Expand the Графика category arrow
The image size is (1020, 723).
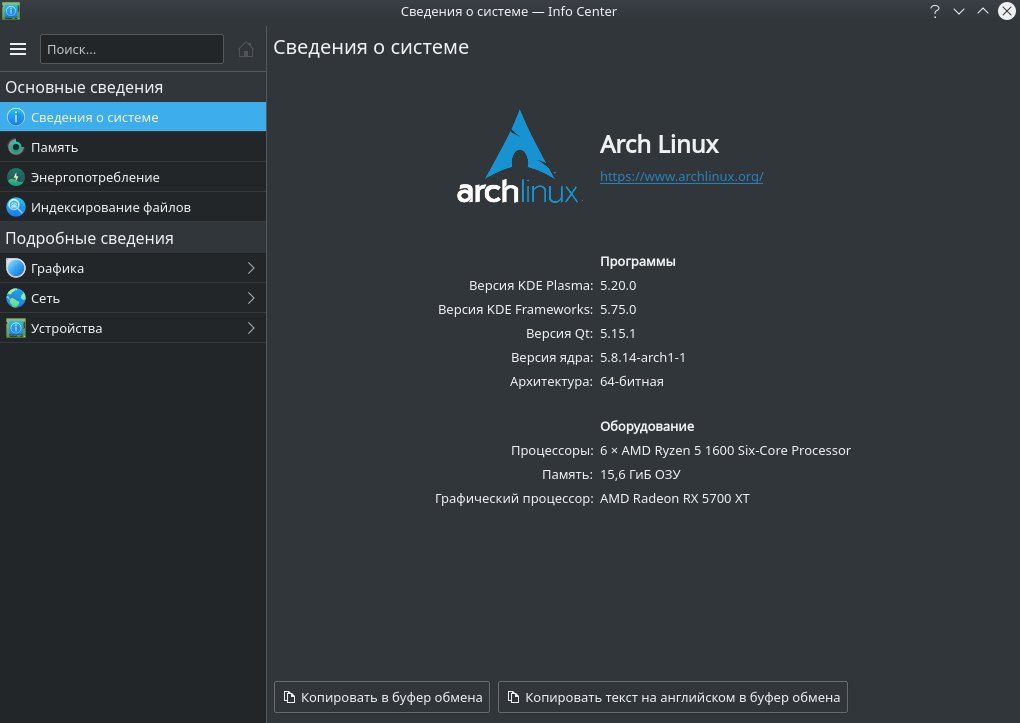coord(251,268)
